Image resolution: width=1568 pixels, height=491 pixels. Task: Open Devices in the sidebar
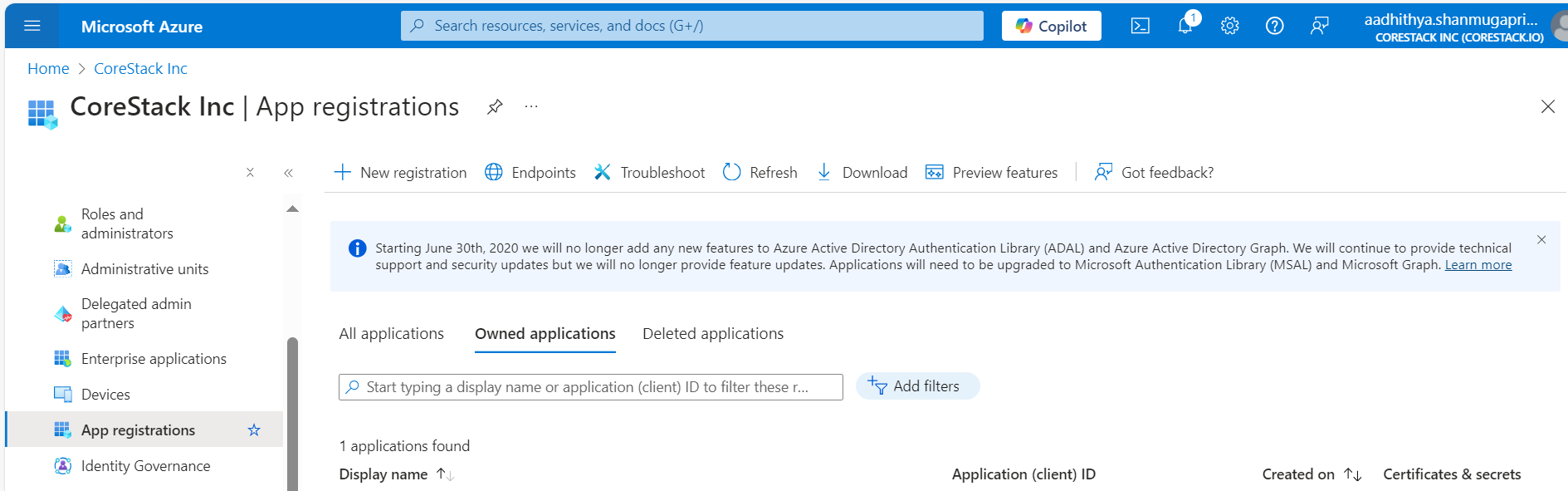tap(144, 395)
